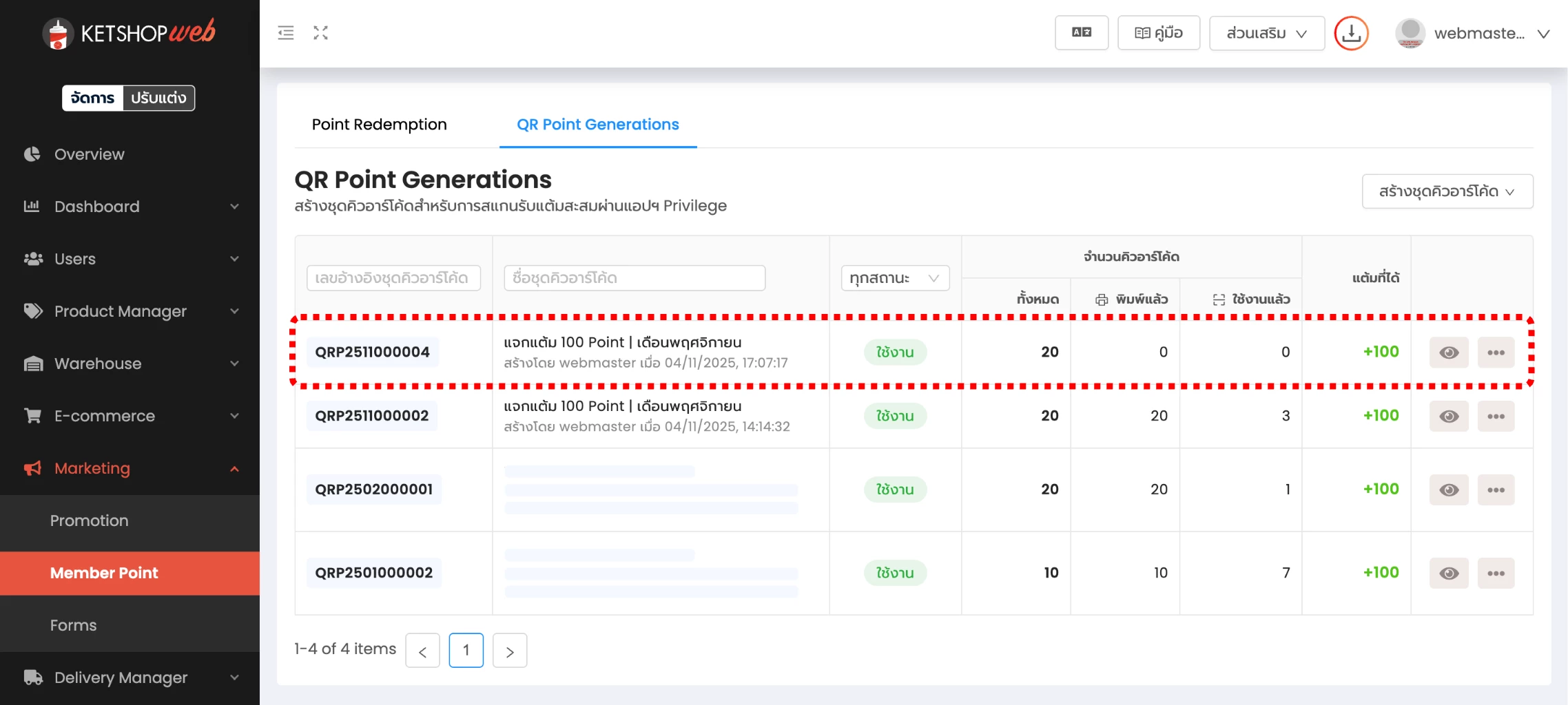Click the KetshopWeb logo
Viewport: 1568px width, 705px height.
(x=130, y=32)
